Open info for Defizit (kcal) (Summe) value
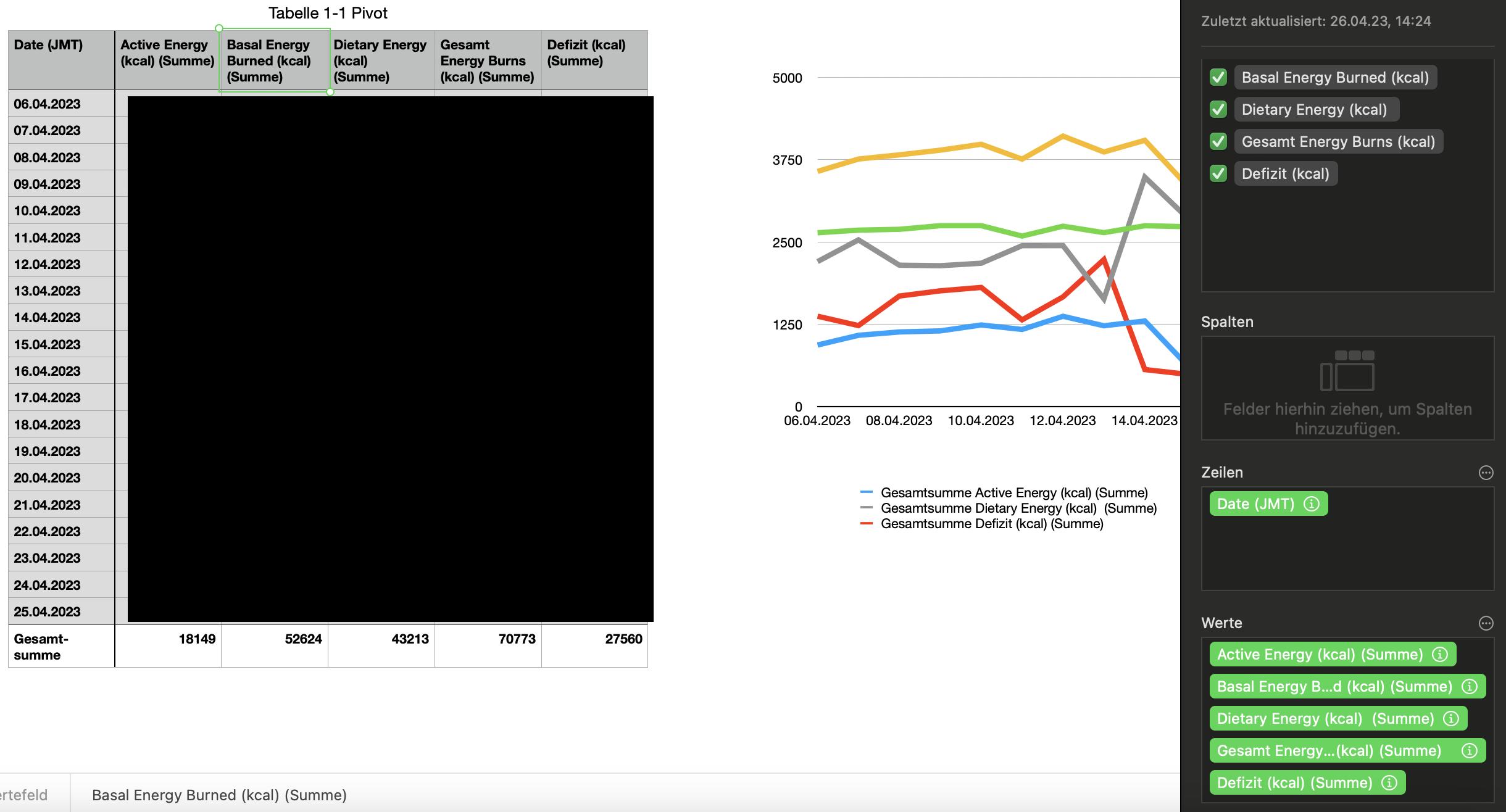This screenshot has height=812, width=1506. point(1389,783)
